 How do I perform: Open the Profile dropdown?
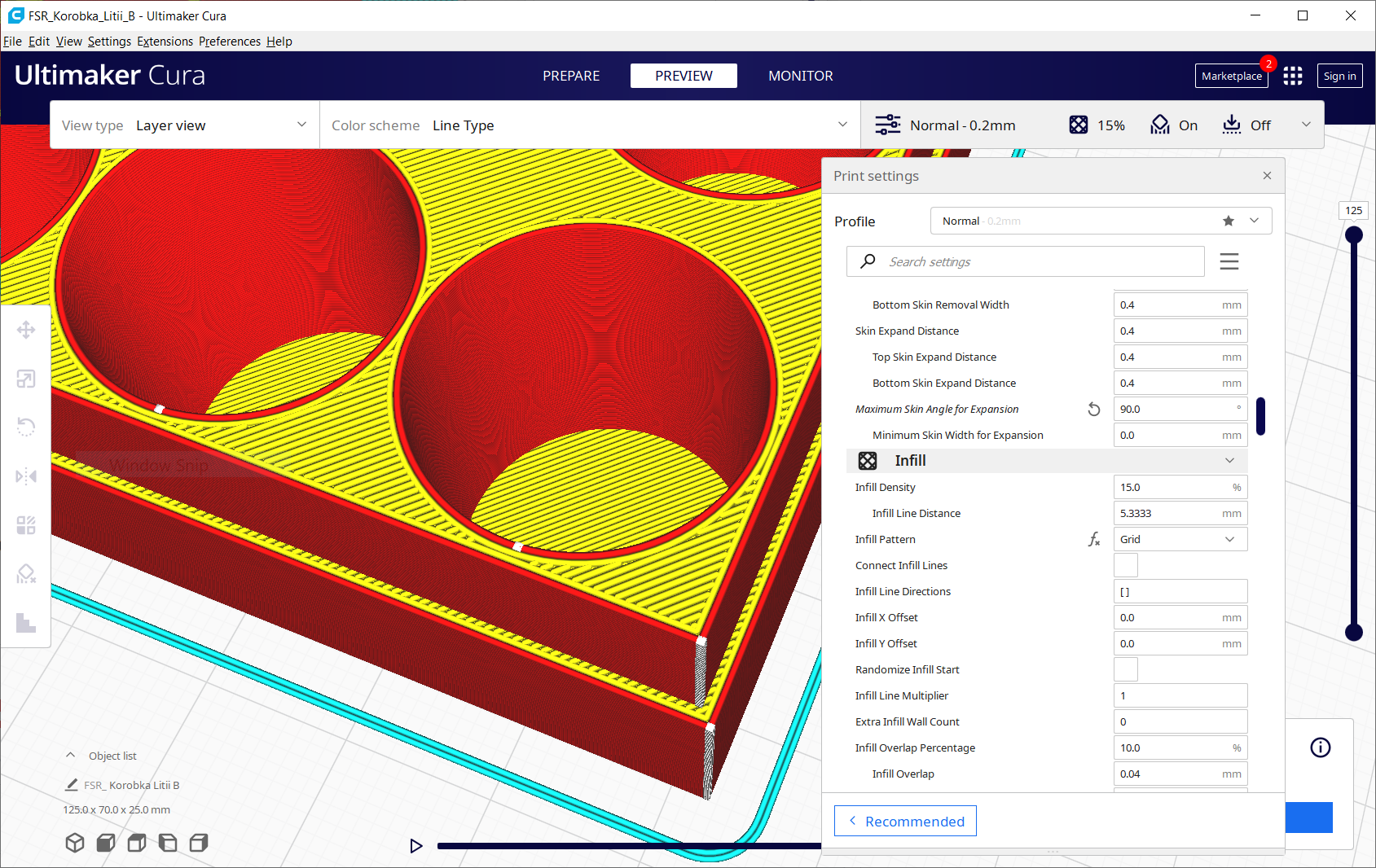[x=1253, y=221]
